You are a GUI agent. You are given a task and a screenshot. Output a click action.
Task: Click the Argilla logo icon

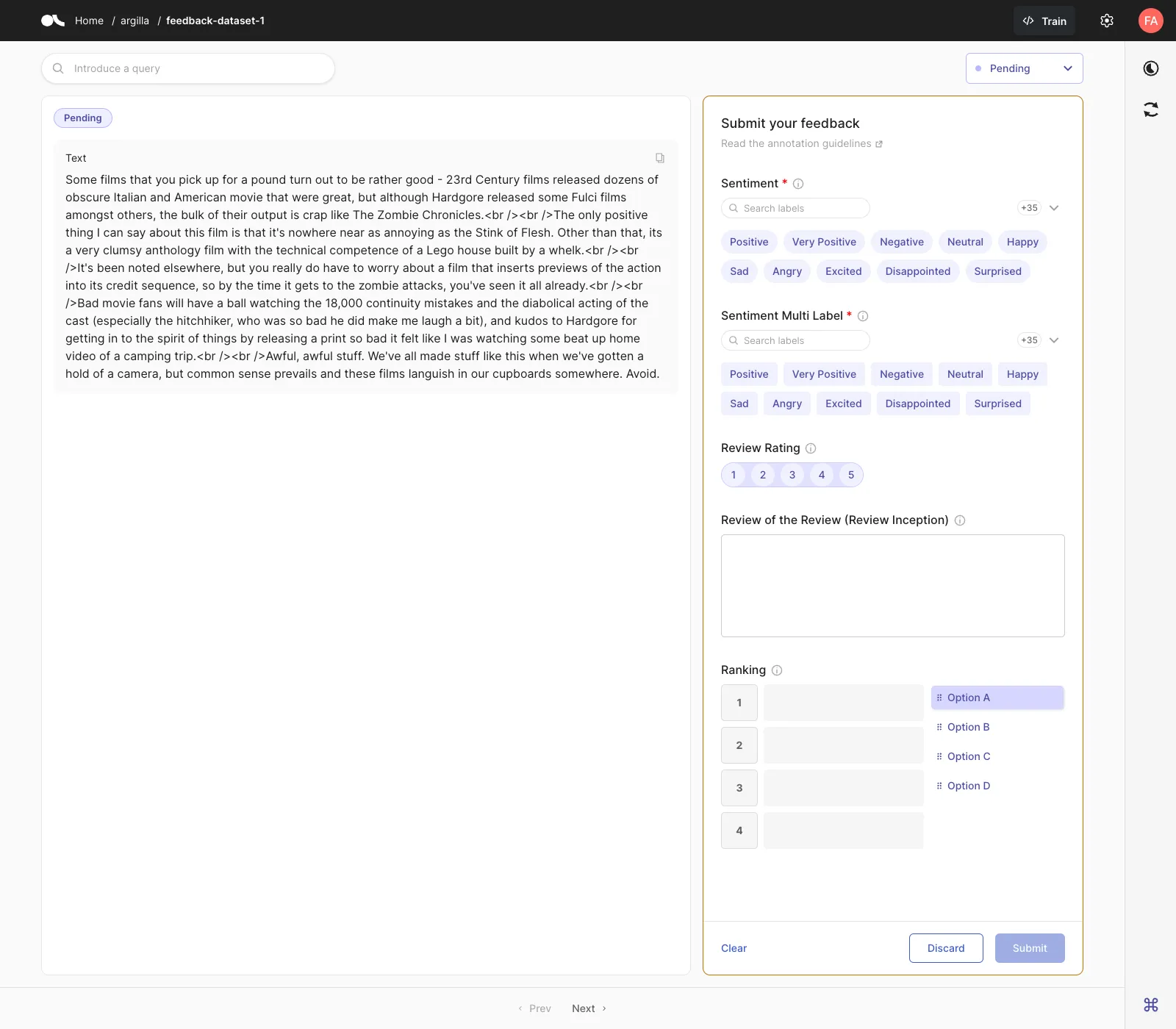click(53, 21)
